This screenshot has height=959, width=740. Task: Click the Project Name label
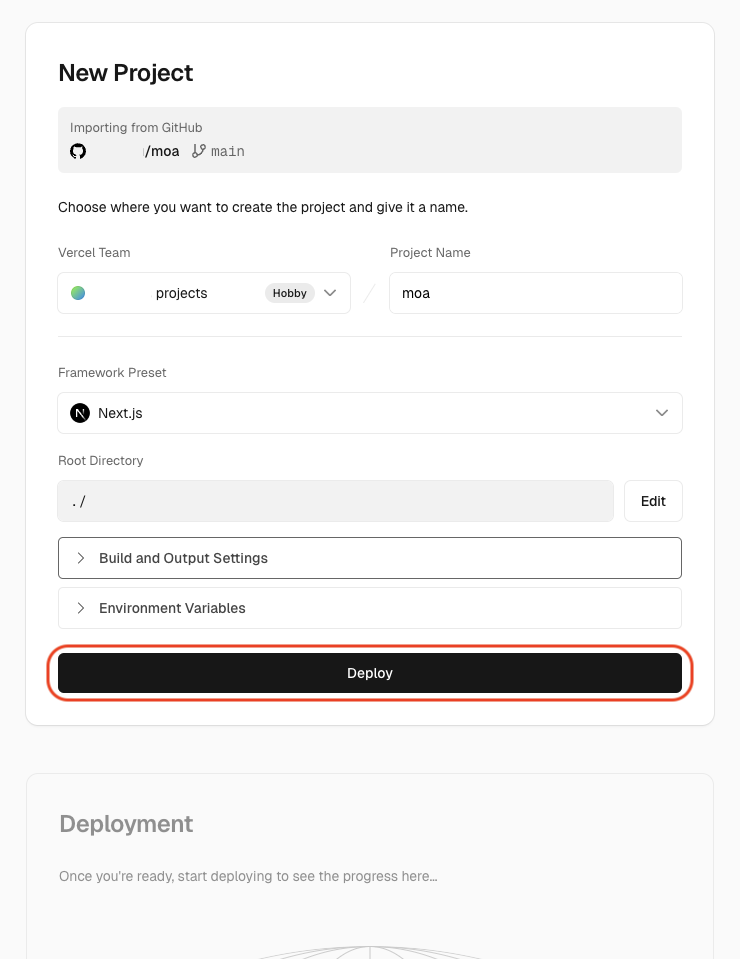pyautogui.click(x=430, y=253)
